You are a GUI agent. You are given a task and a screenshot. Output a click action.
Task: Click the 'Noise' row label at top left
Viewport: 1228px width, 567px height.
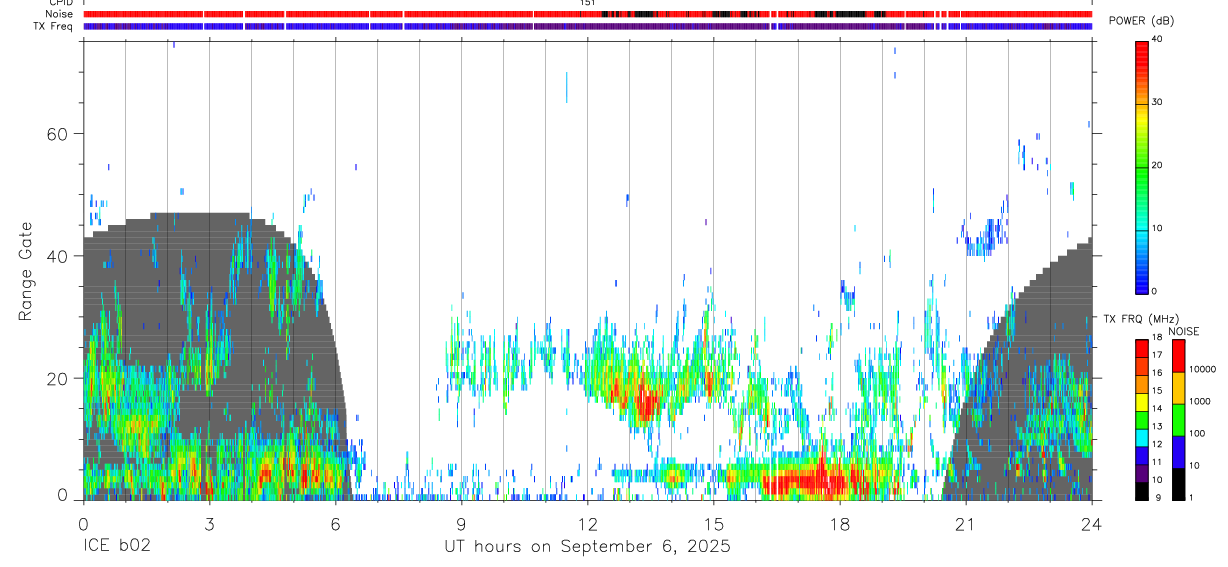(x=61, y=14)
